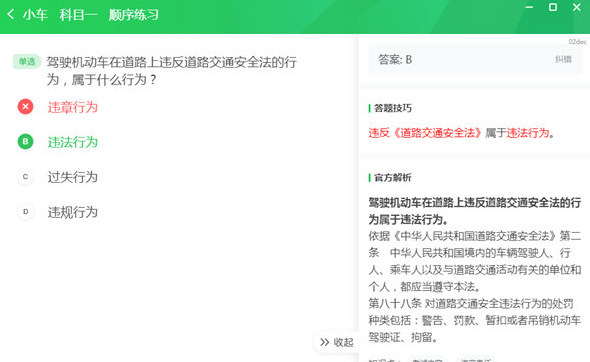Click the 第八十八条 paragraph text
Screen dimensions: 590x362
point(474,320)
